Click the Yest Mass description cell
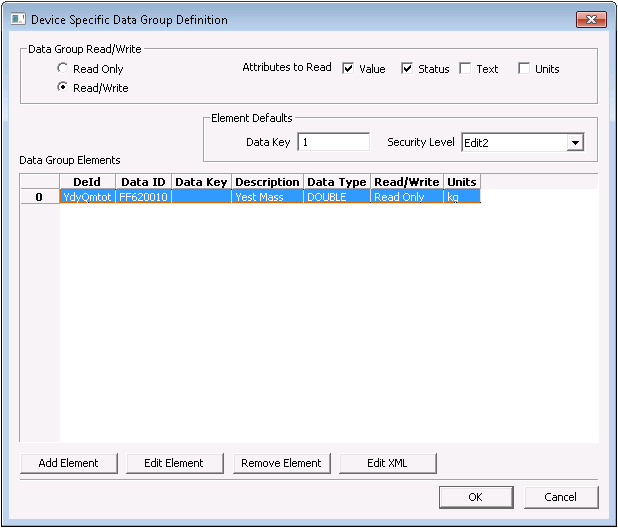 click(x=268, y=197)
